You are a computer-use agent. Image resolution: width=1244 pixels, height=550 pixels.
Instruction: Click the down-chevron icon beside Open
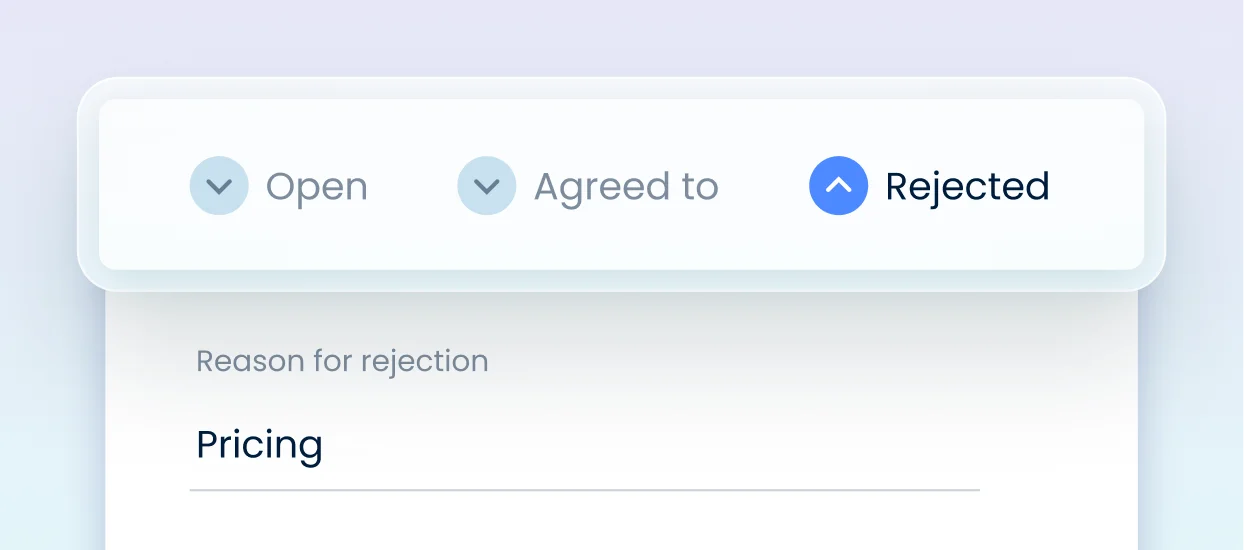pos(219,186)
